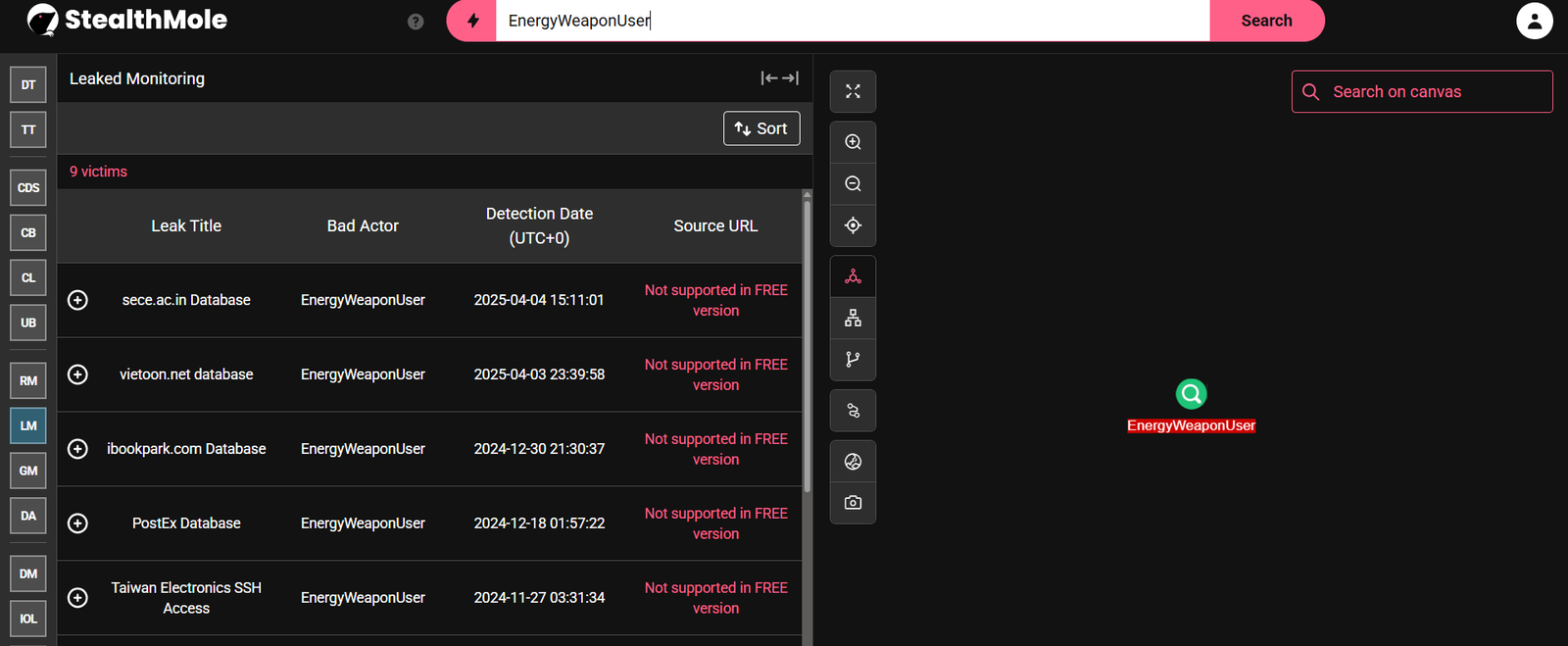1568x646 pixels.
Task: Select the hierarchy tree layout icon
Action: pos(853,318)
